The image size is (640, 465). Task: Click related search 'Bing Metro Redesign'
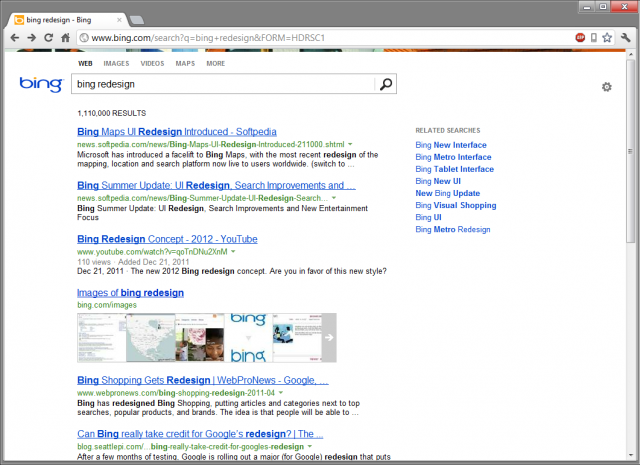(x=453, y=229)
